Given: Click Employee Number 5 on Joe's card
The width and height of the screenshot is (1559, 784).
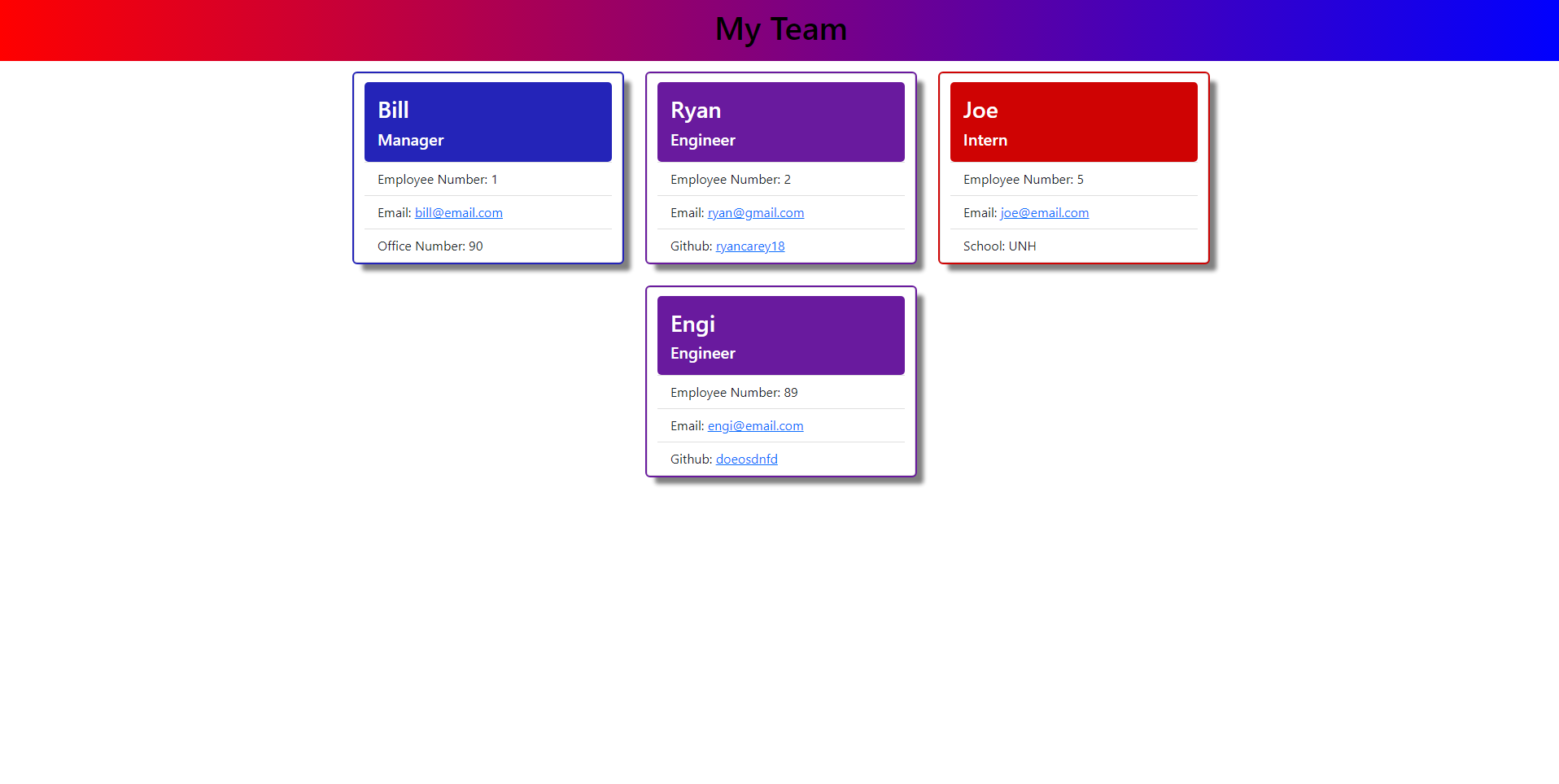Looking at the screenshot, I should point(1023,179).
